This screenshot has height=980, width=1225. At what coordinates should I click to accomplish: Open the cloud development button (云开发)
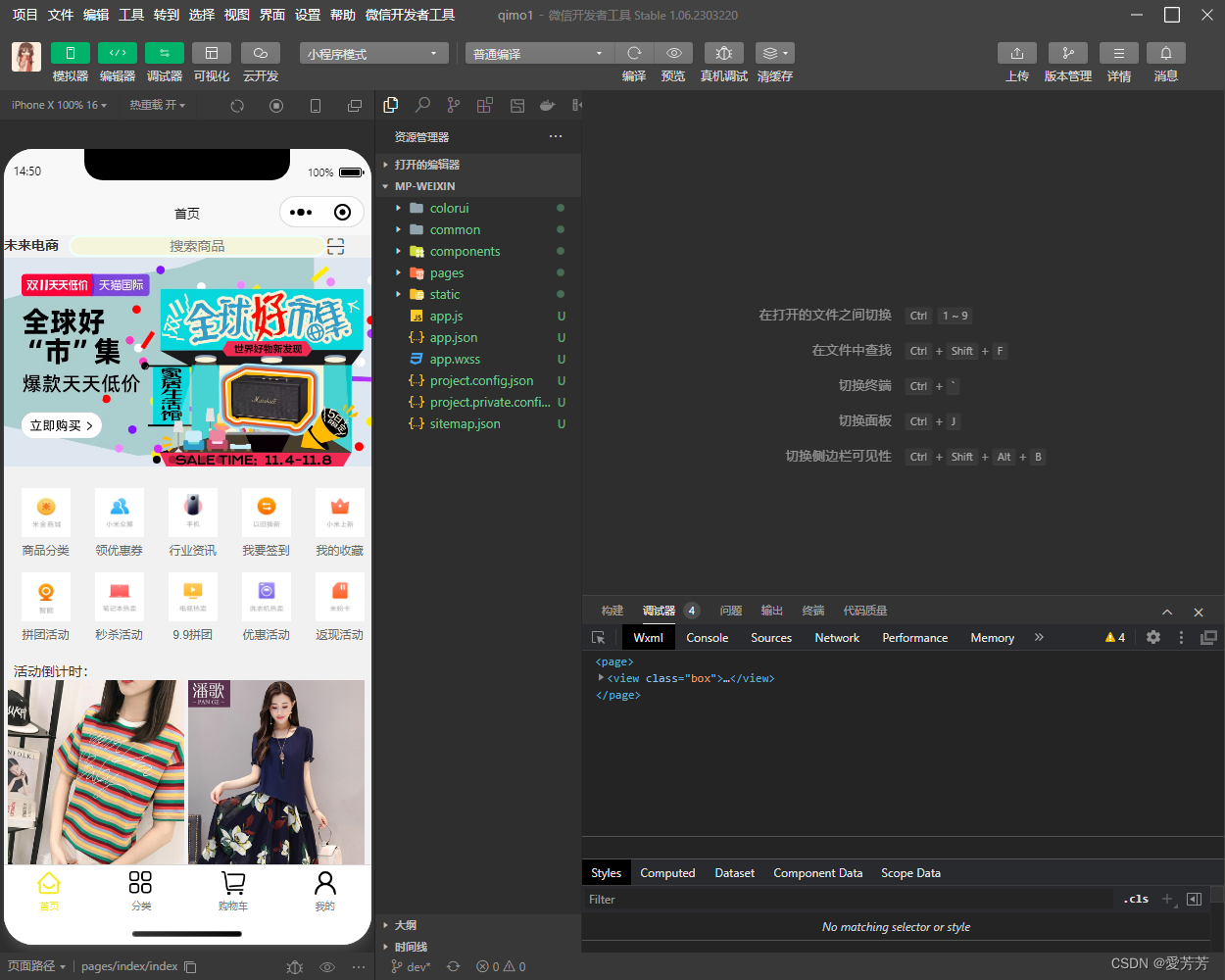[261, 53]
